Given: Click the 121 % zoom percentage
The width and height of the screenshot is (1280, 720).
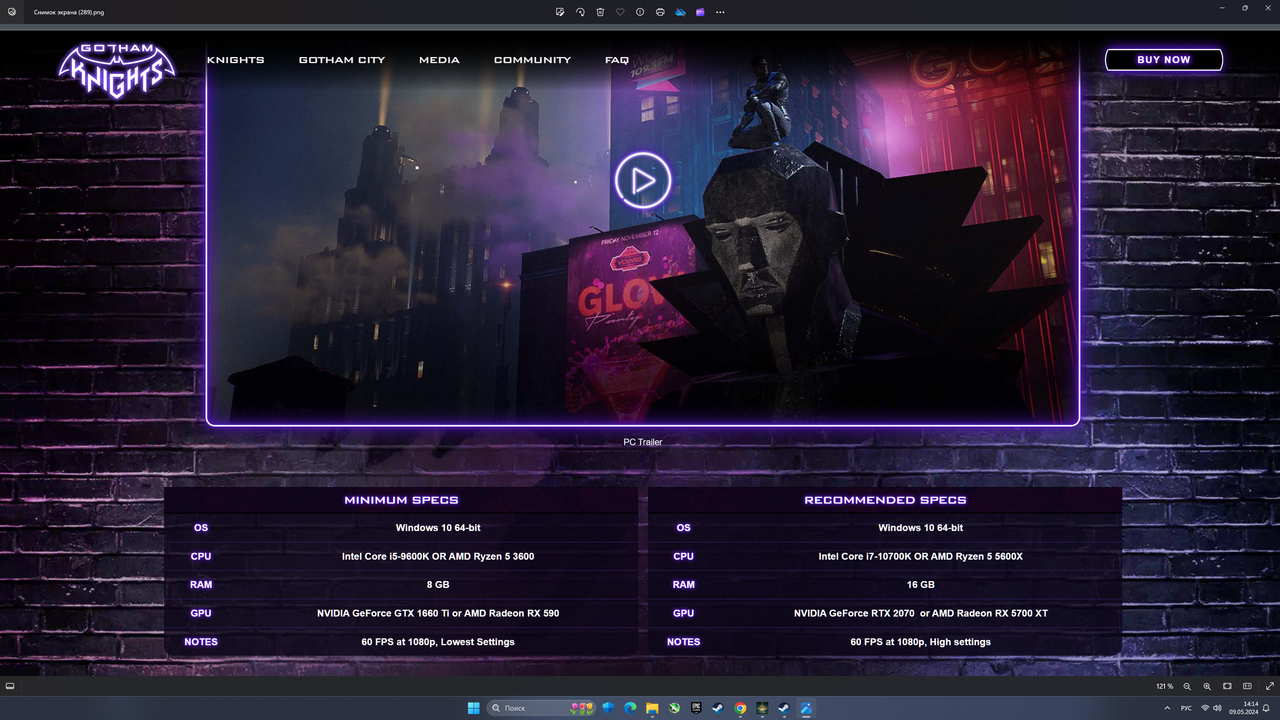Looking at the screenshot, I should tap(1164, 687).
